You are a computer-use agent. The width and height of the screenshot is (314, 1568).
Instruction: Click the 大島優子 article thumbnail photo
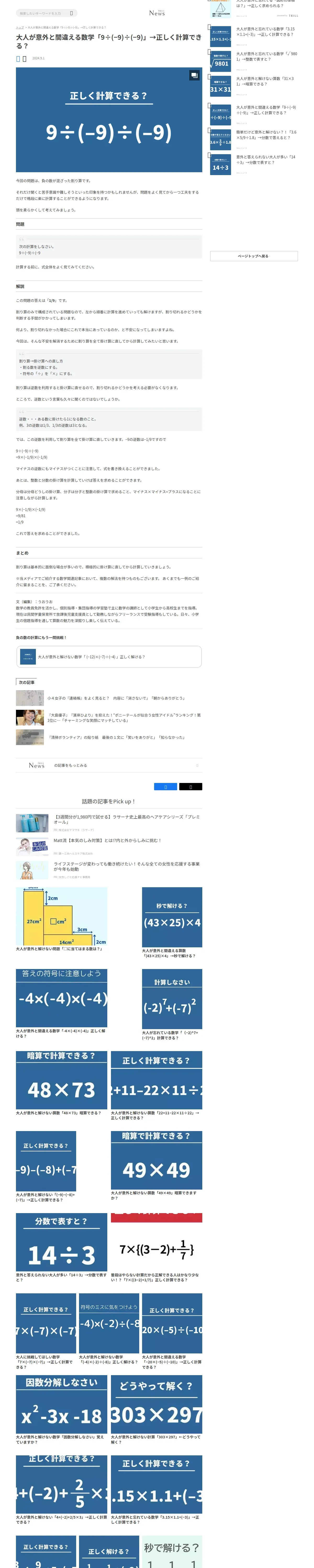click(29, 718)
